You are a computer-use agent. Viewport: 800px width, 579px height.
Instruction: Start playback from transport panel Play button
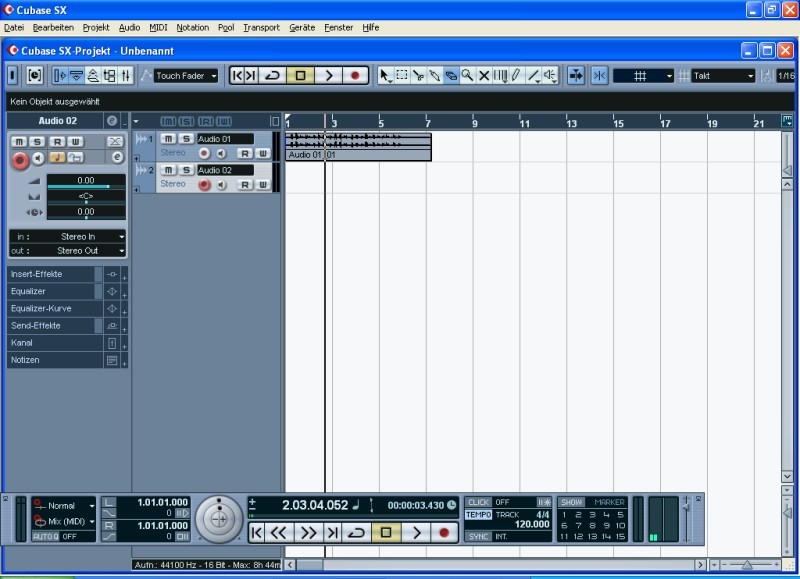[x=417, y=533]
